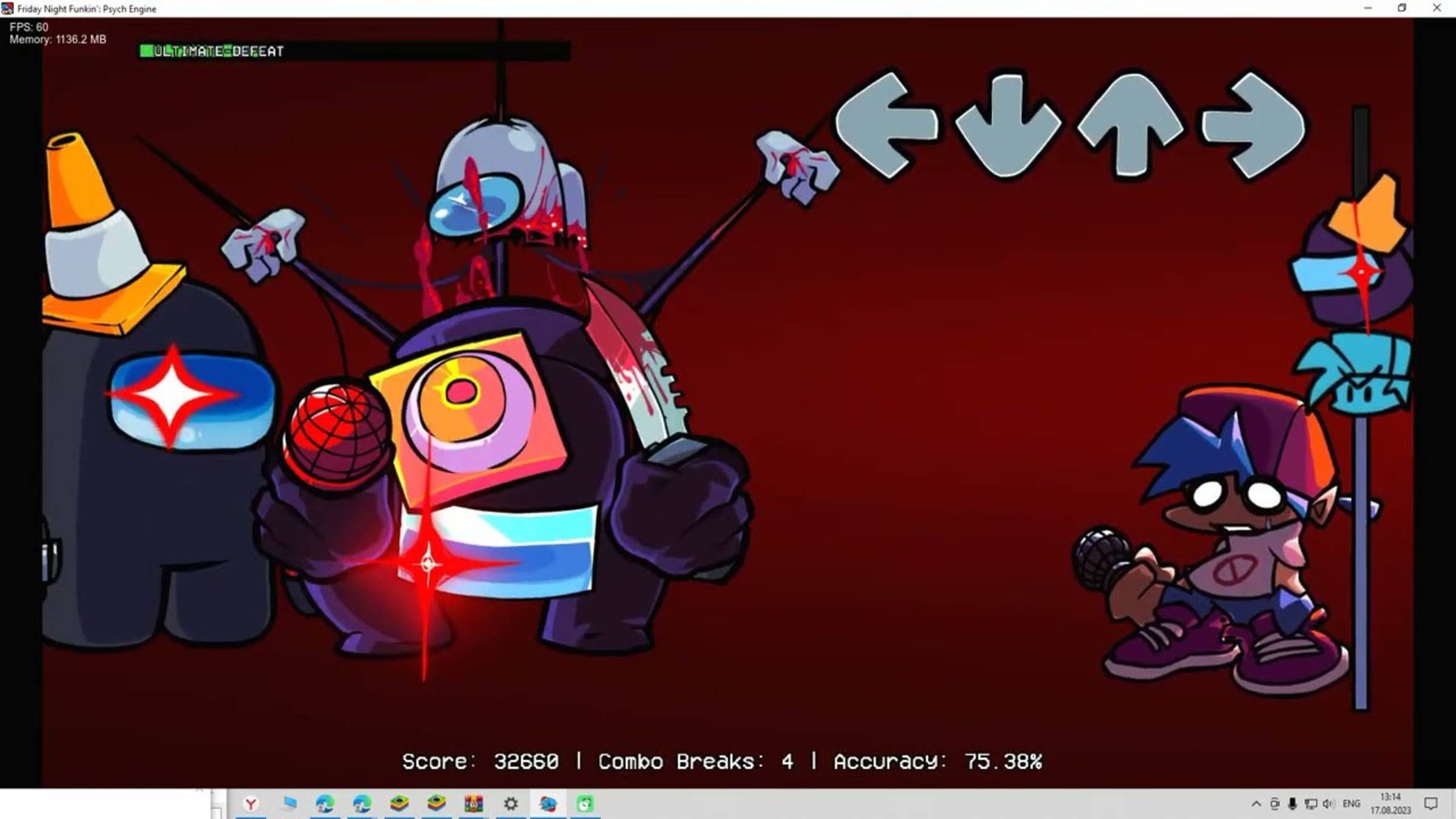The image size is (1456, 819).
Task: Click the microphone tray icon
Action: coord(1292,804)
